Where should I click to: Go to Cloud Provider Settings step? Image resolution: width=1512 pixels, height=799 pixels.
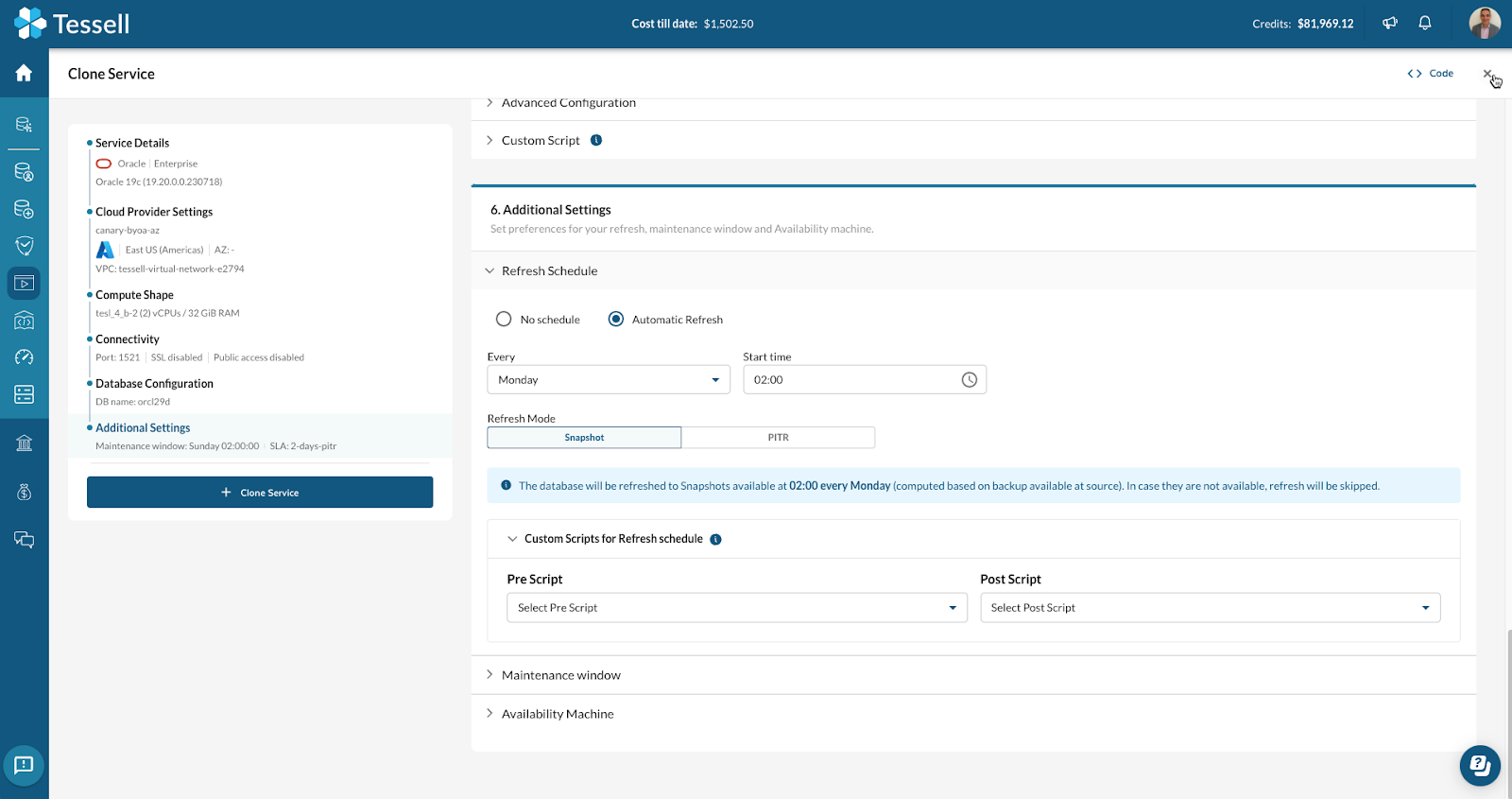tap(154, 212)
